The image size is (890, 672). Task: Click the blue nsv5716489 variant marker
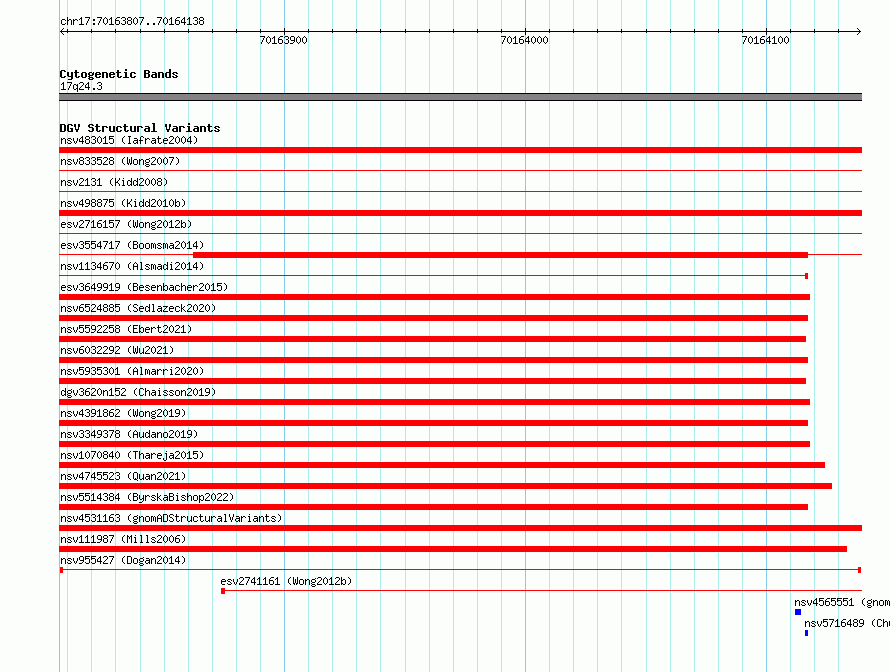806,633
